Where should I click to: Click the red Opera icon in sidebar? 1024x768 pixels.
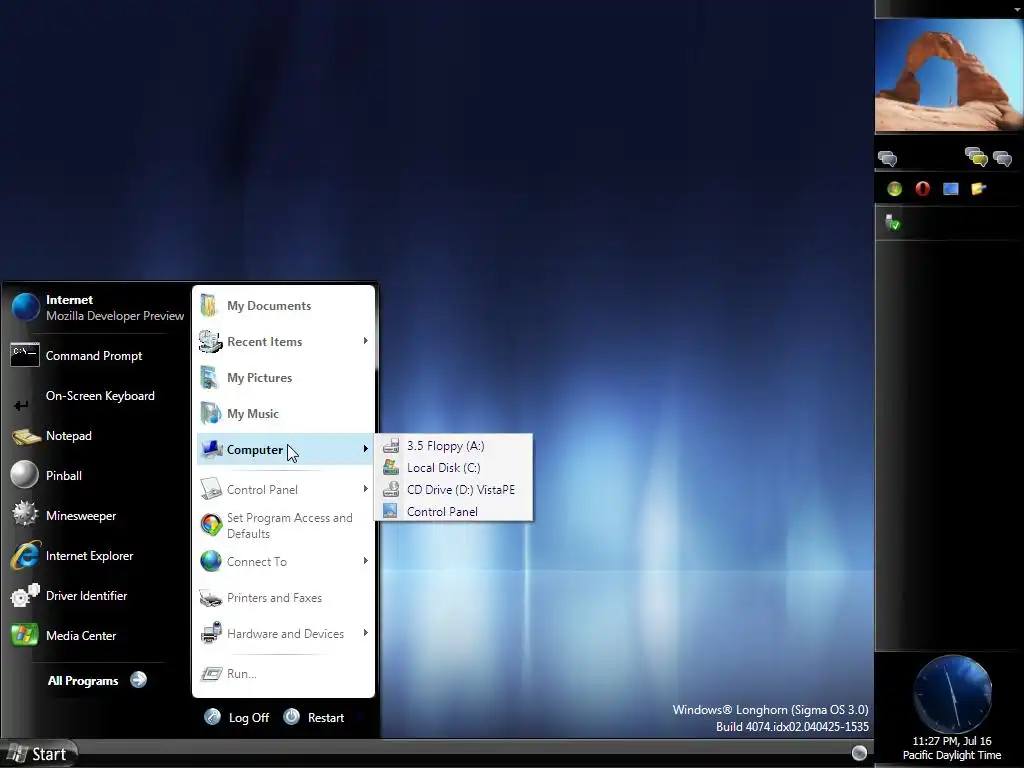pos(922,189)
